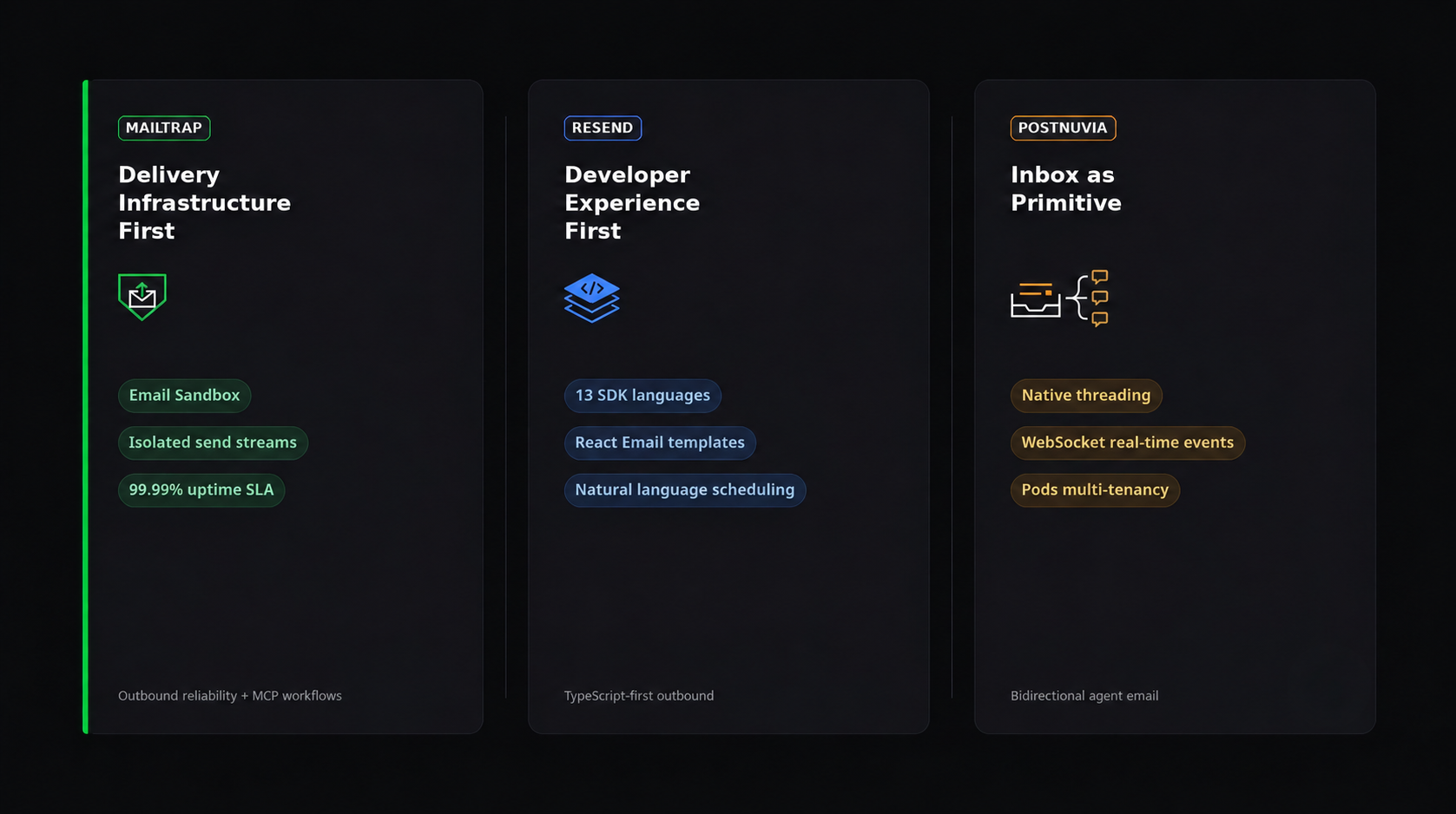Click the Mailtrap shield envelope icon
Viewport: 1456px width, 814px height.
[142, 297]
